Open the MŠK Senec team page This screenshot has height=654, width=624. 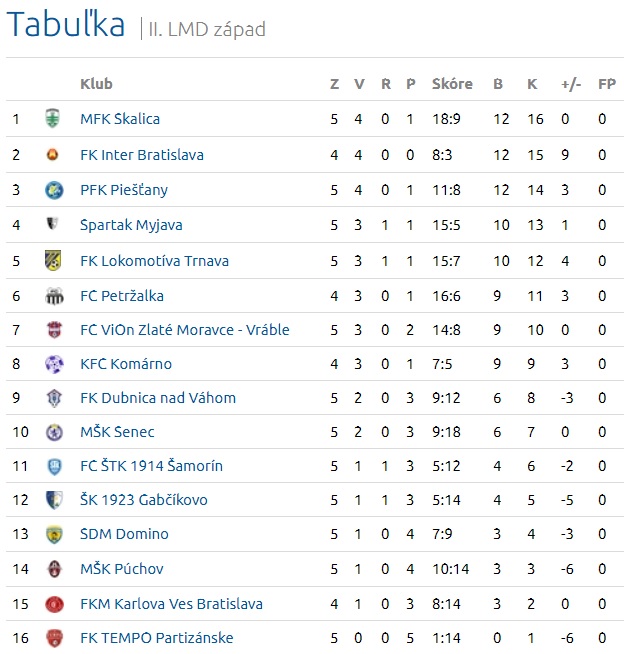[x=117, y=433]
